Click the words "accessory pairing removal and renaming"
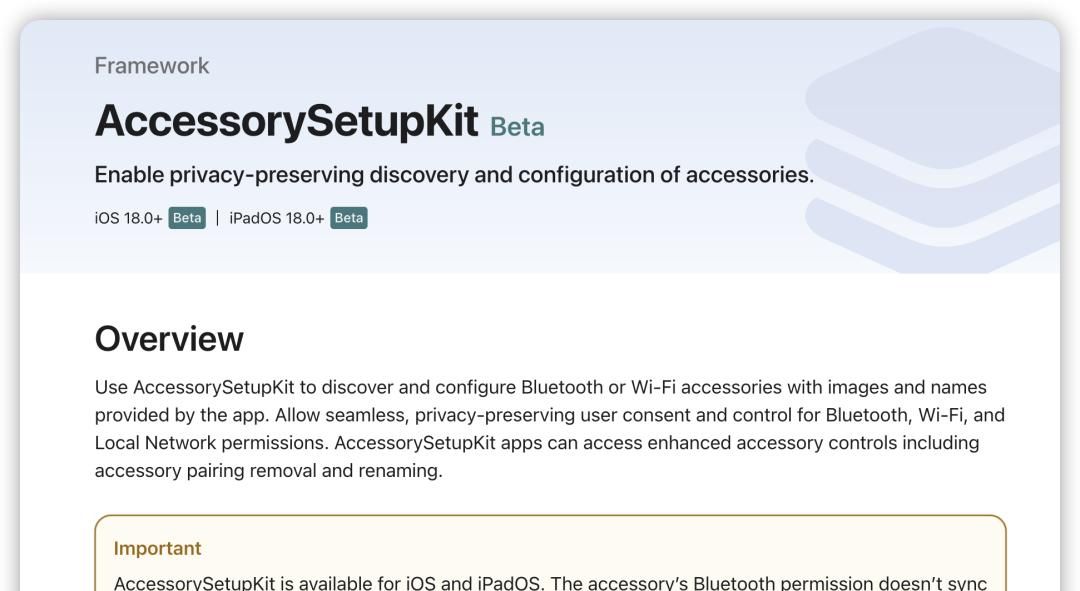1080x591 pixels. [x=267, y=470]
